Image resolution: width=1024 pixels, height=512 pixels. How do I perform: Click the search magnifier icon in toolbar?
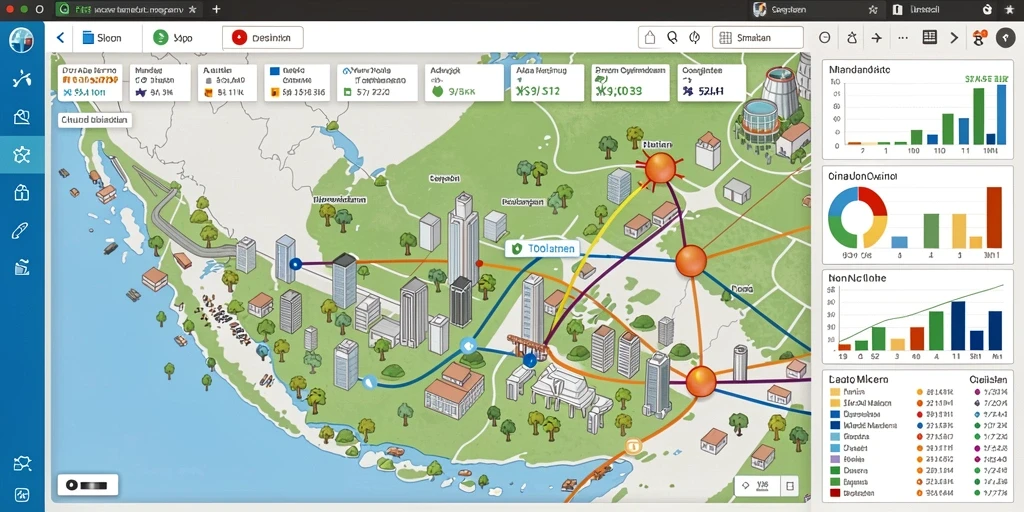[x=672, y=38]
